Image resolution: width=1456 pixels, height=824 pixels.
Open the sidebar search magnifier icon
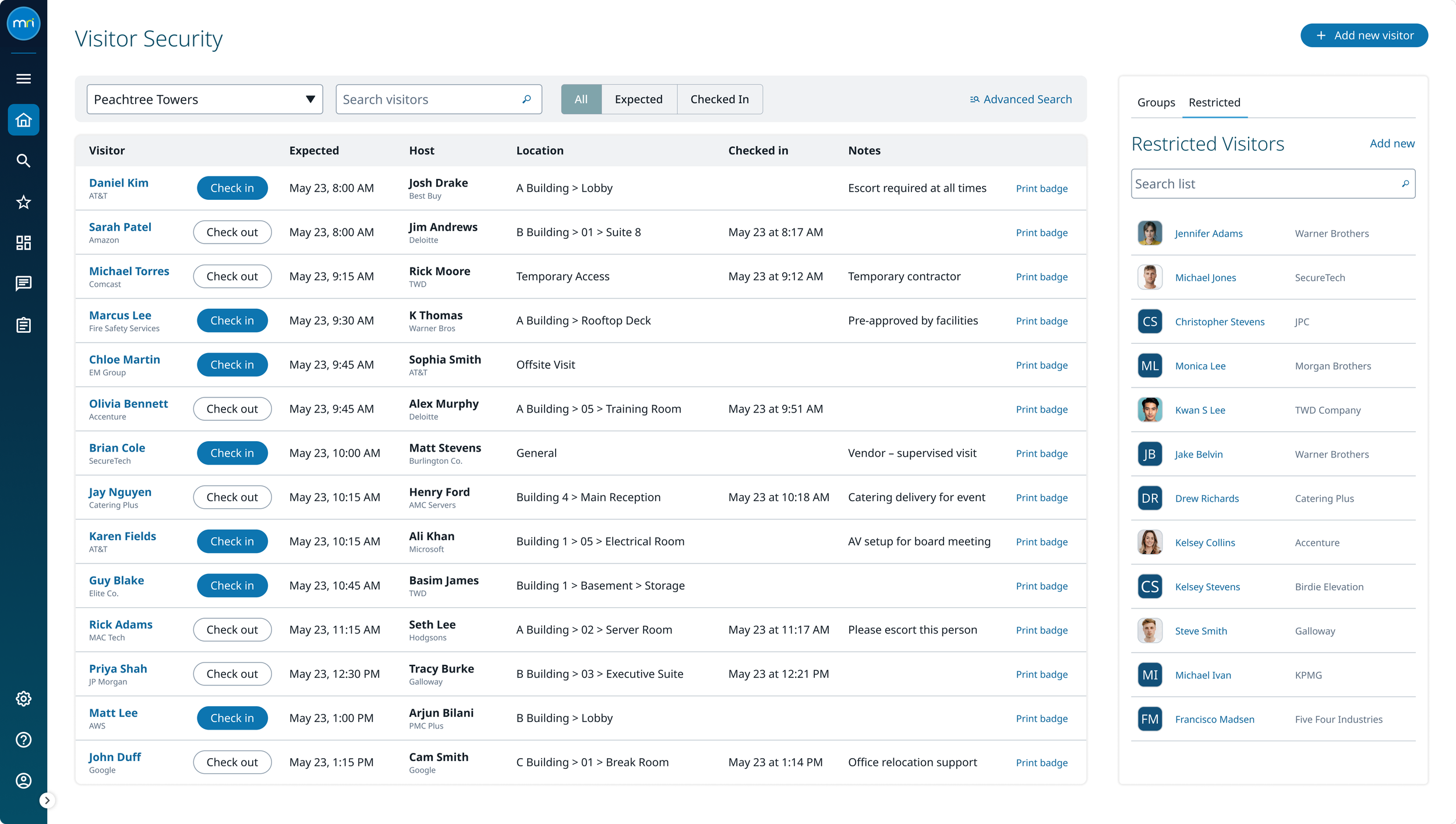tap(23, 161)
